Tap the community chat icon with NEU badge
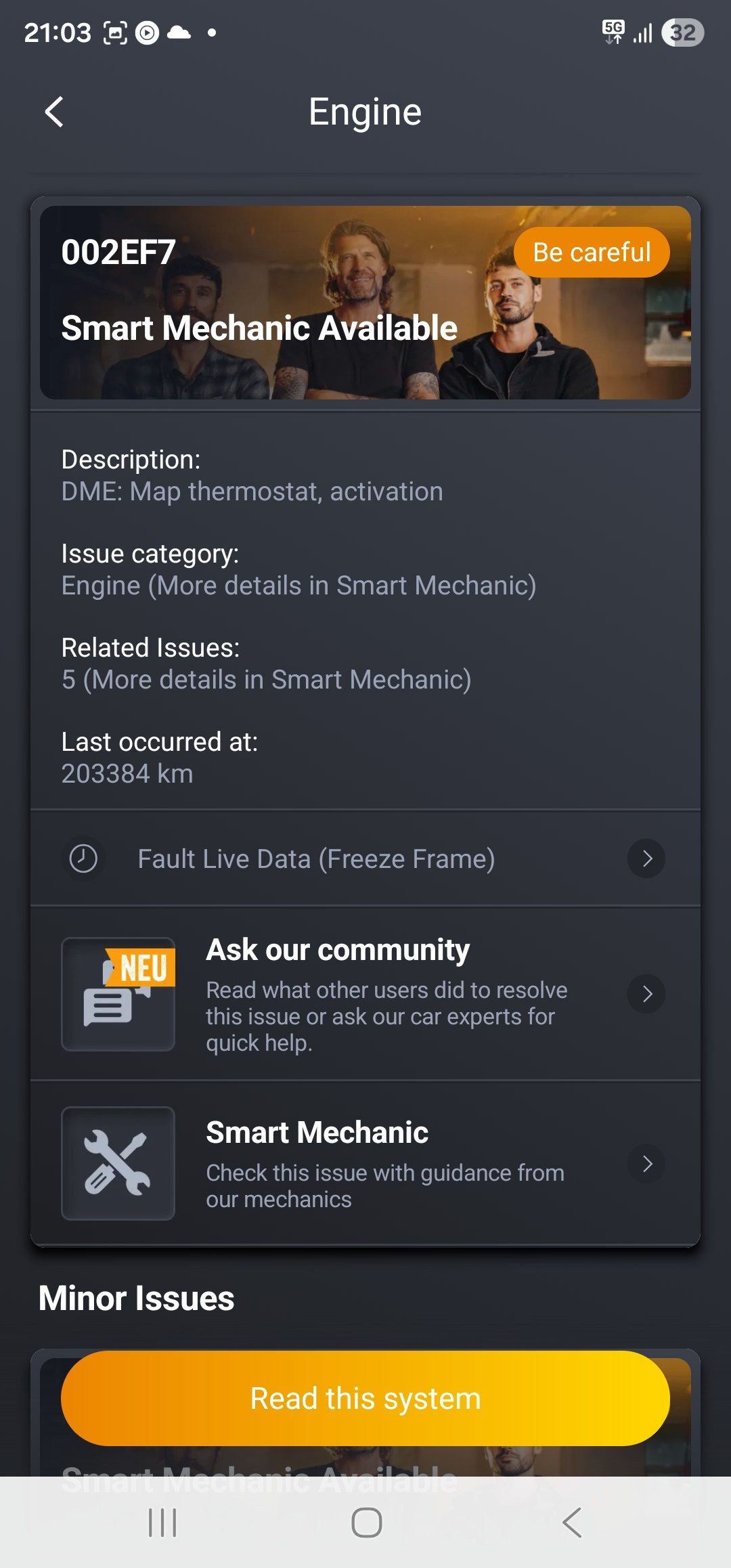The height and width of the screenshot is (1568, 731). [x=118, y=994]
